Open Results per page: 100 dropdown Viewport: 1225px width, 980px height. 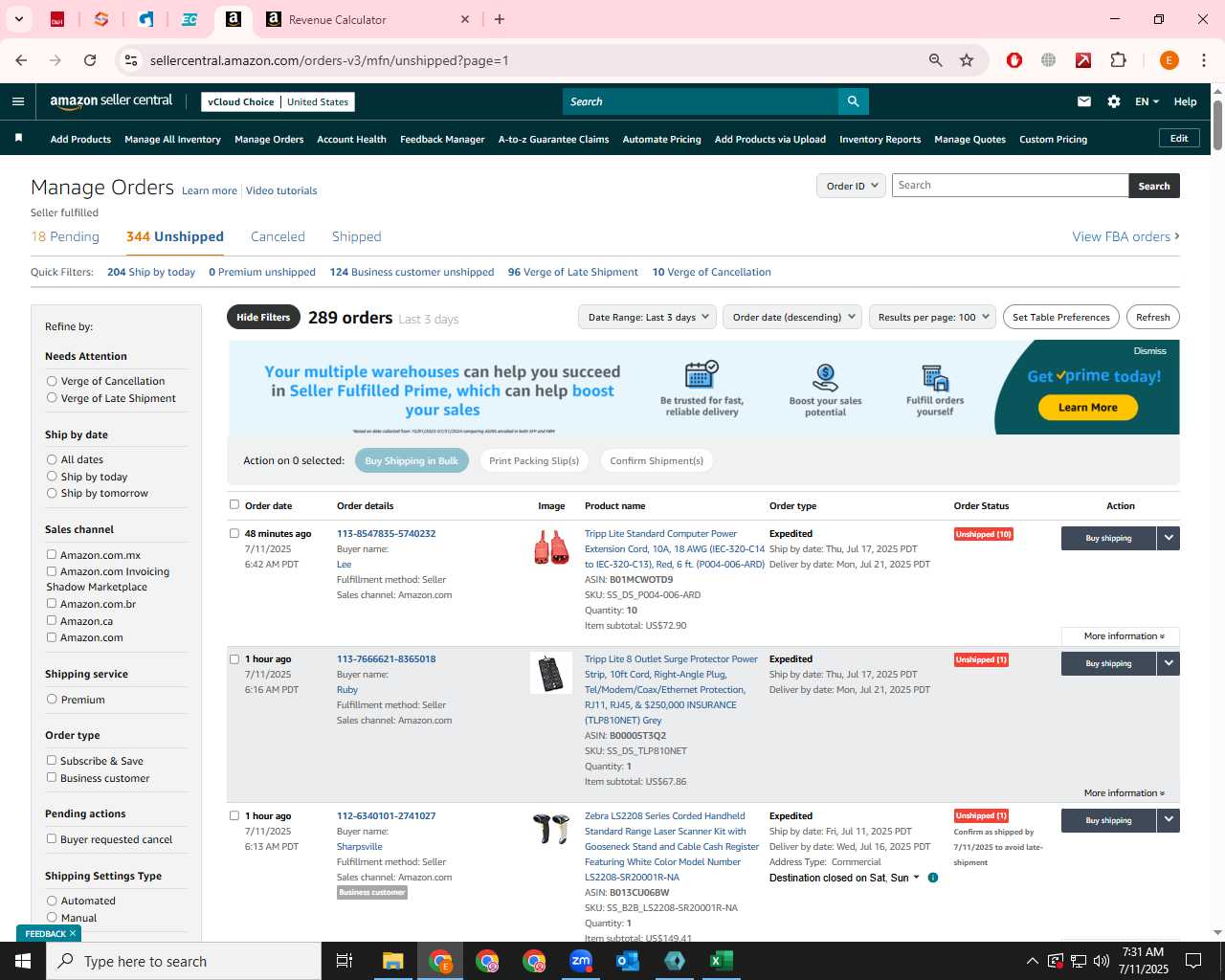(x=933, y=317)
